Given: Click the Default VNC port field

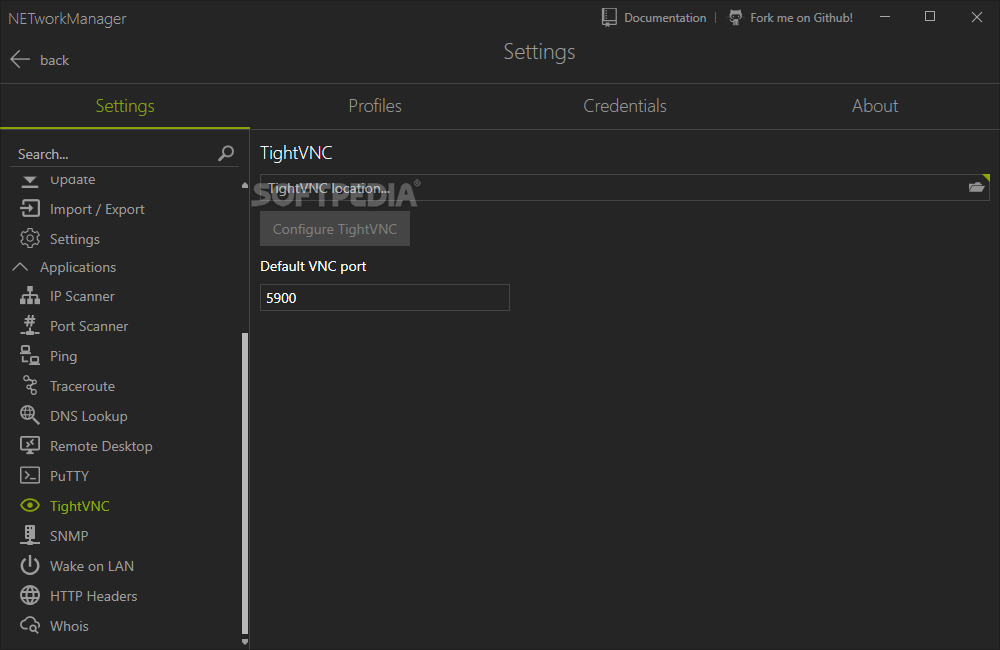Looking at the screenshot, I should [x=385, y=298].
